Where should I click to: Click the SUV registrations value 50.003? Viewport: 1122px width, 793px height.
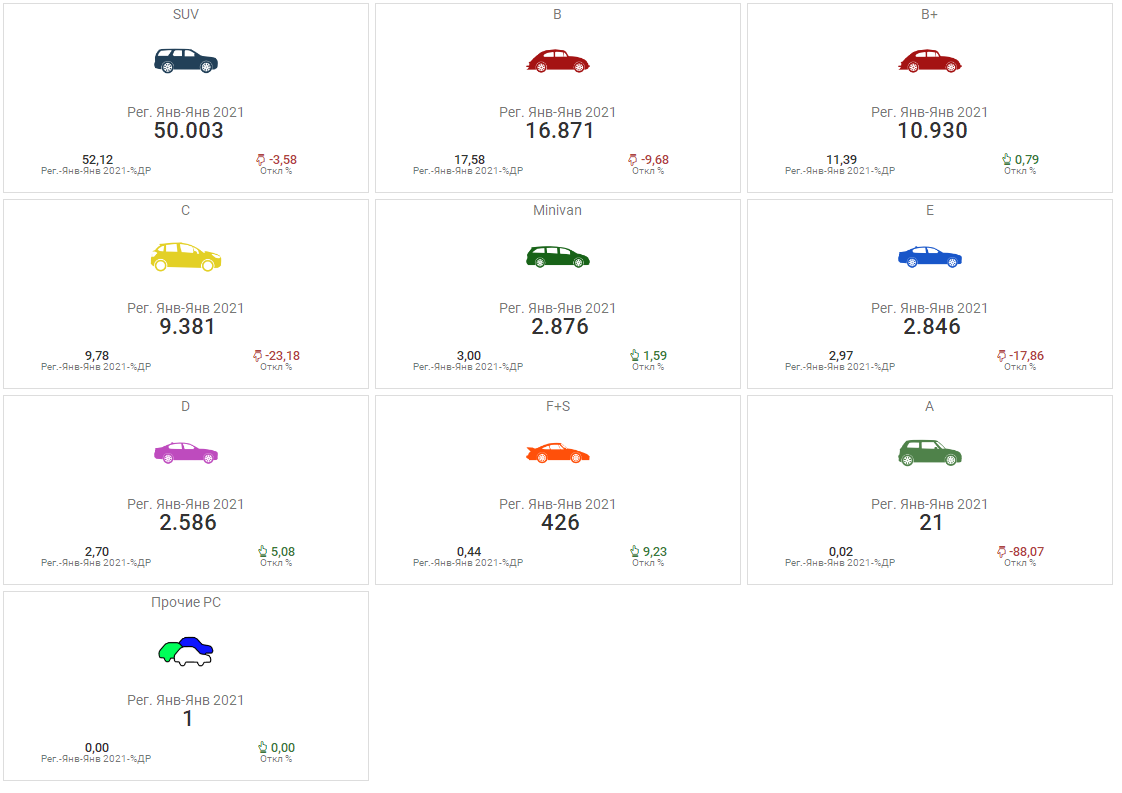pyautogui.click(x=188, y=131)
